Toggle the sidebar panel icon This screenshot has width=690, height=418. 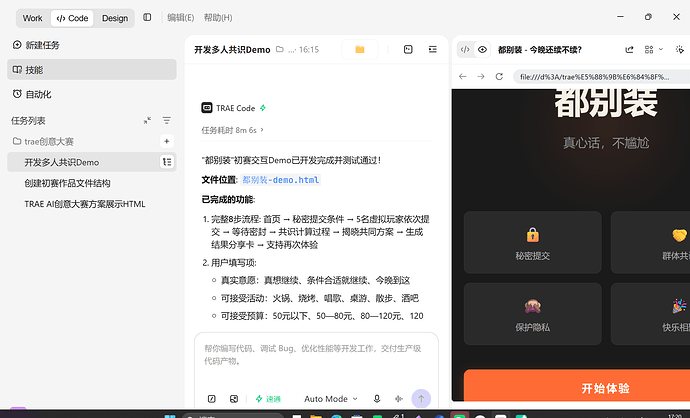tap(147, 17)
